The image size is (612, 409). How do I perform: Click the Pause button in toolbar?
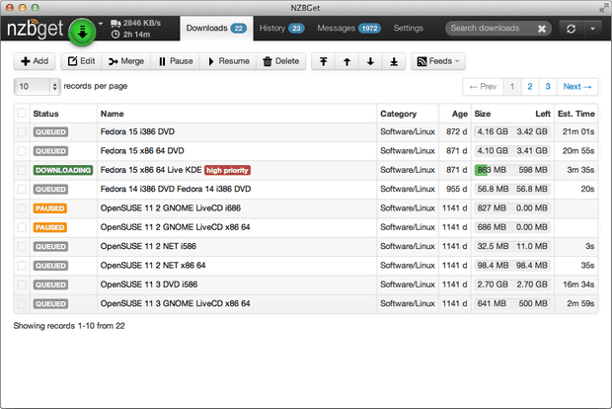coord(176,61)
